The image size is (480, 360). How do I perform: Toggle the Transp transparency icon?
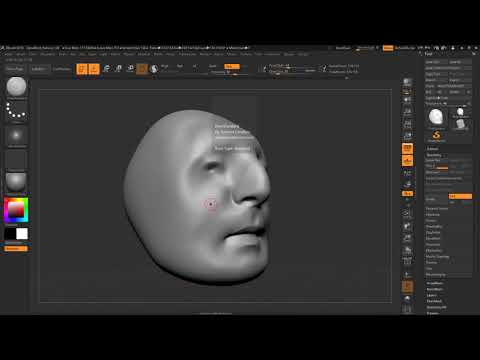(x=407, y=275)
